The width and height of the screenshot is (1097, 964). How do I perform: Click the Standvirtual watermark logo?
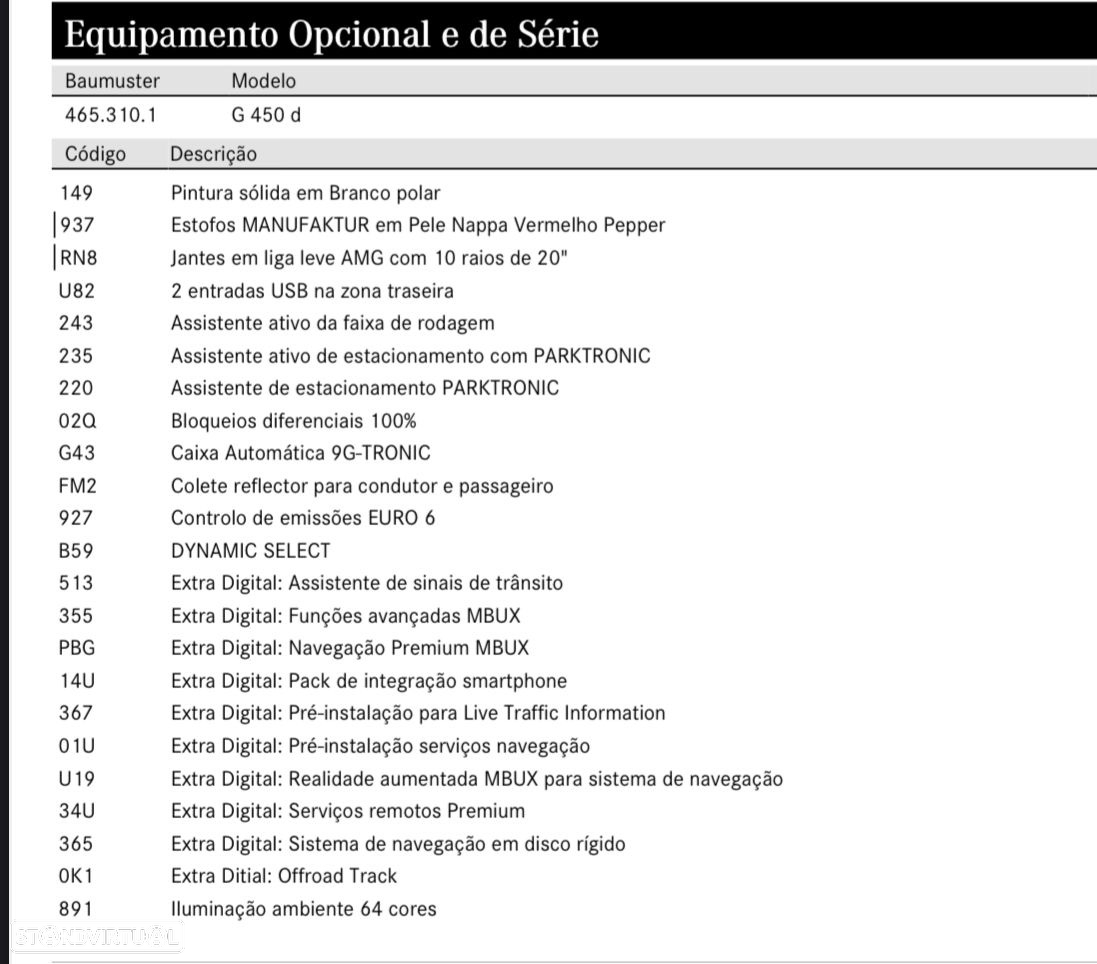pyautogui.click(x=97, y=936)
